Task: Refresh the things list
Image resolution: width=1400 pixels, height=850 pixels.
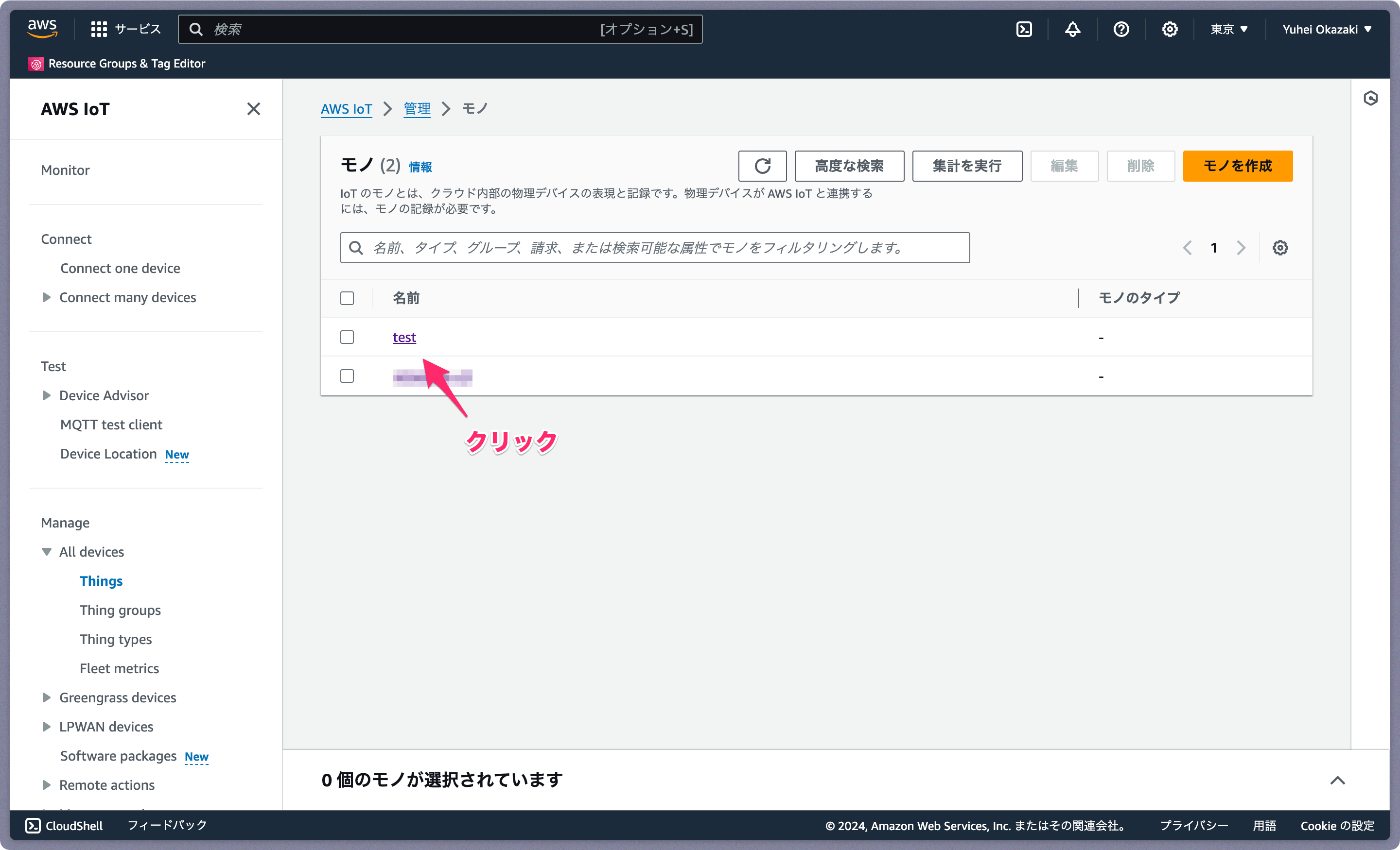Action: click(x=763, y=166)
